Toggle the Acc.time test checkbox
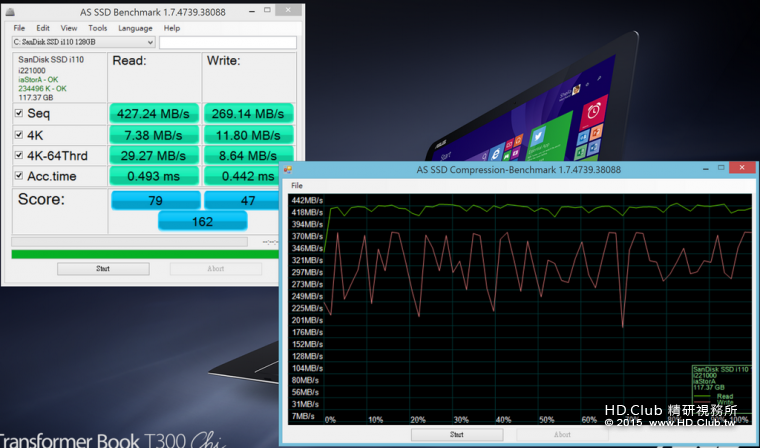This screenshot has height=448, width=760. coord(19,176)
